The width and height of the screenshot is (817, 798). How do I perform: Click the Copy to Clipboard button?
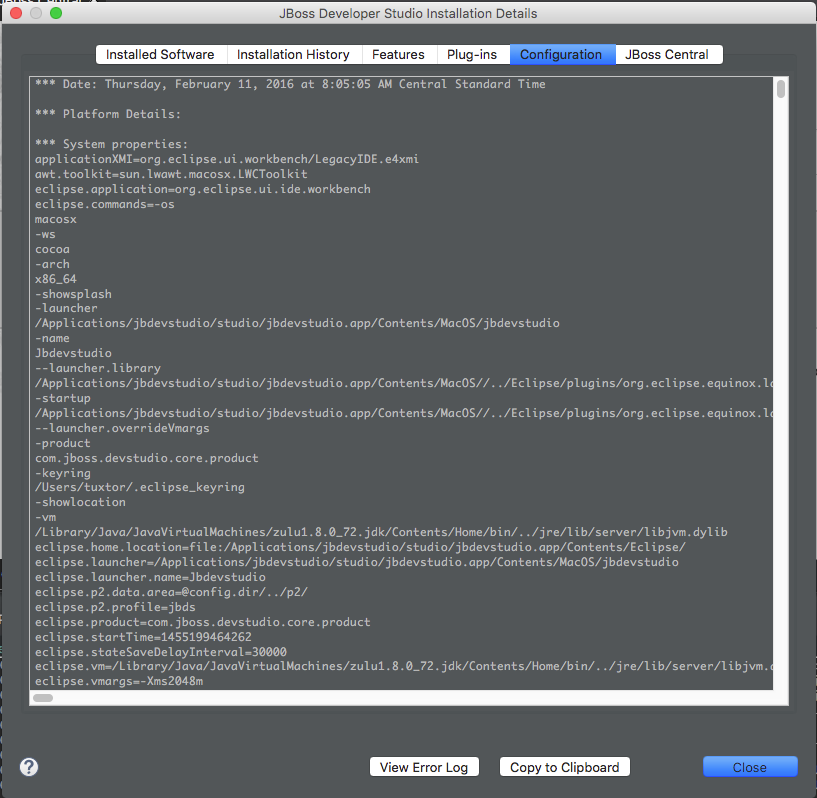coord(565,767)
